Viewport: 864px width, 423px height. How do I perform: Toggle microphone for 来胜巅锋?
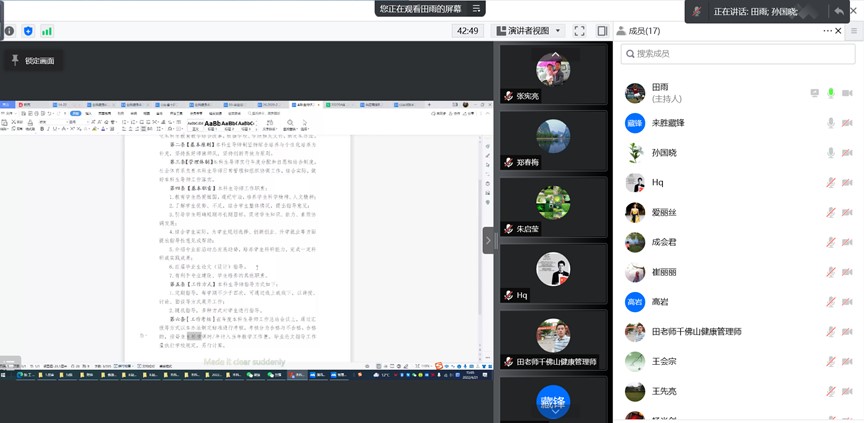point(830,123)
